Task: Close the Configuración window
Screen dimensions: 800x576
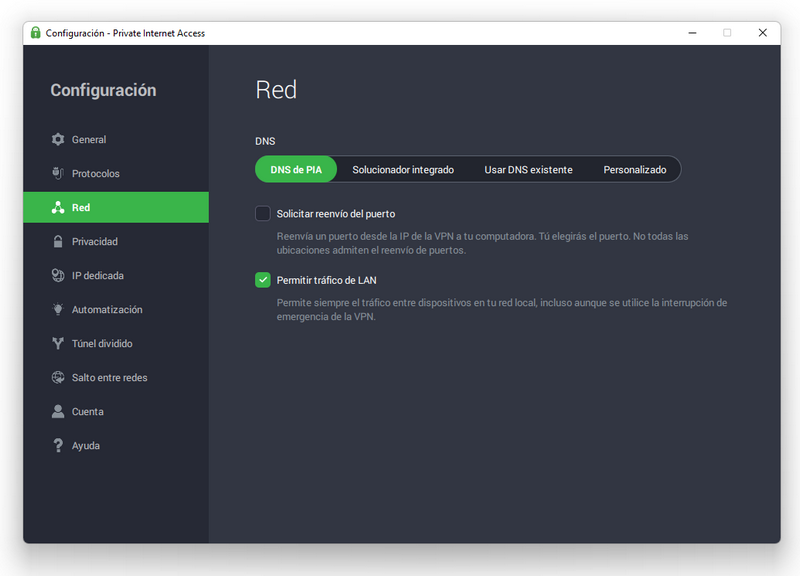Action: click(763, 33)
